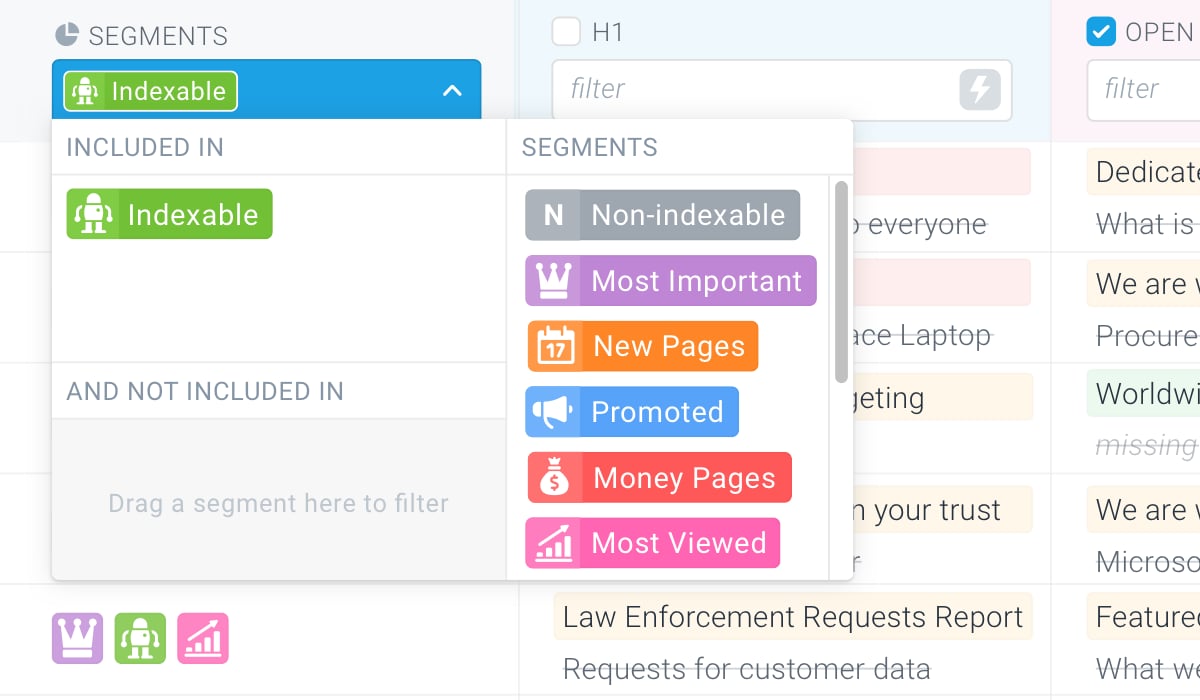The width and height of the screenshot is (1200, 700).
Task: Select the Non-indexable segment label
Action: click(688, 215)
